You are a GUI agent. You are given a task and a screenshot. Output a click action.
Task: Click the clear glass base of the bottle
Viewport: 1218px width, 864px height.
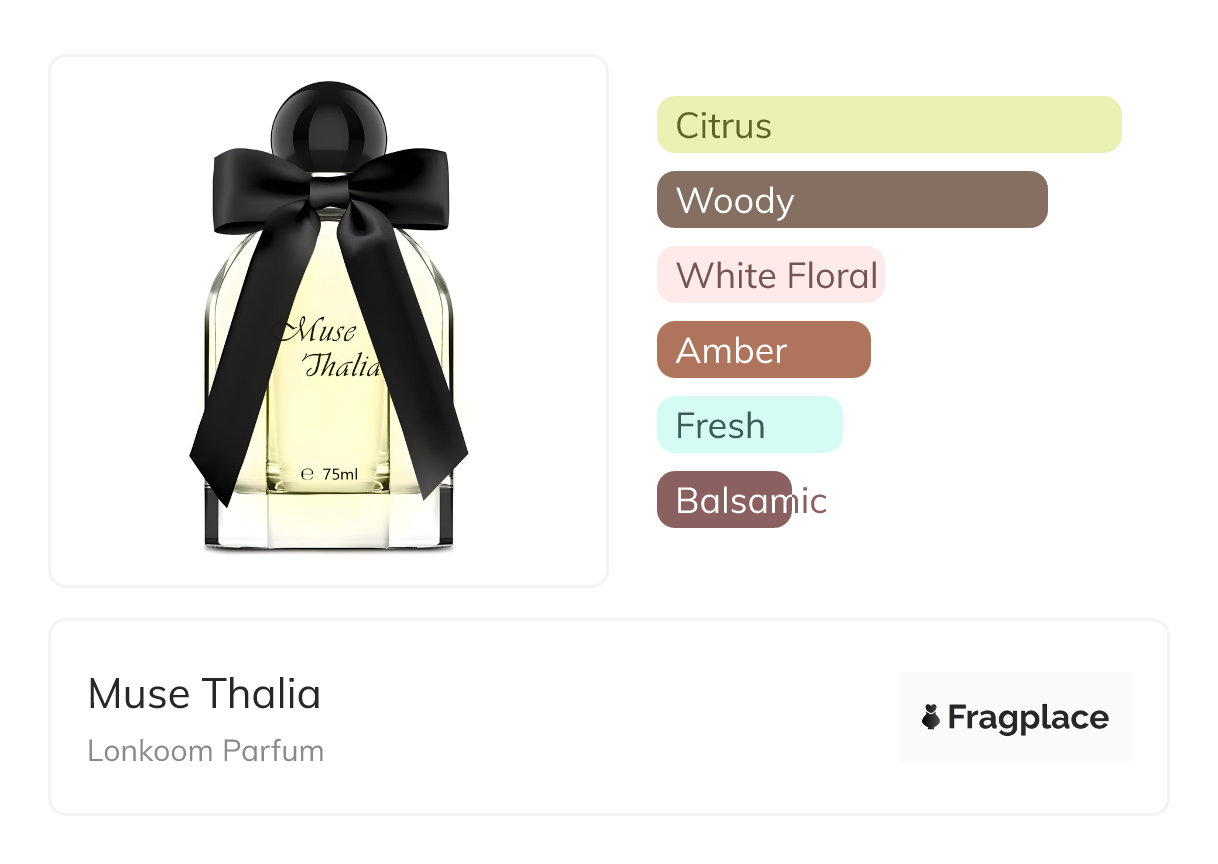tap(329, 525)
